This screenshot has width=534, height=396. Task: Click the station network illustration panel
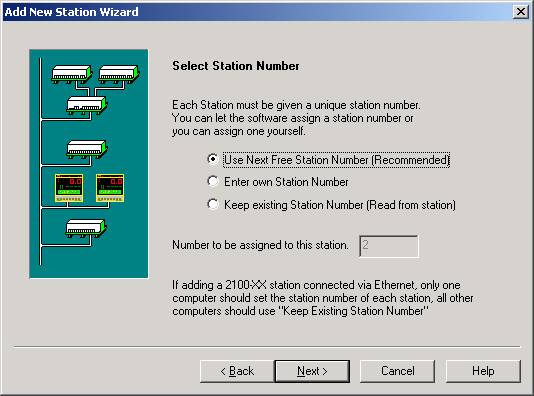tap(89, 164)
